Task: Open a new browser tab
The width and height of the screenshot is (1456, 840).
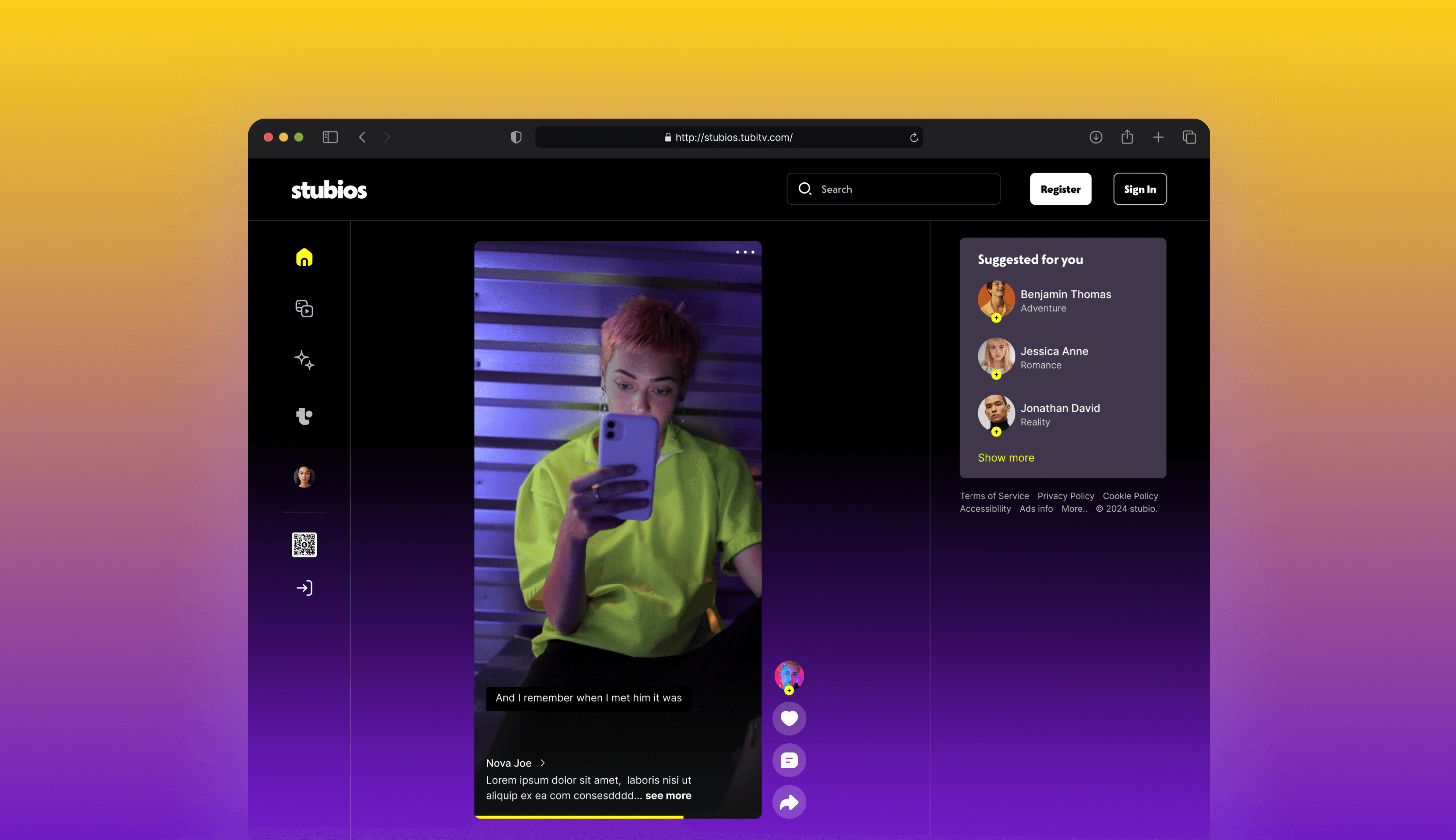Action: tap(1158, 137)
